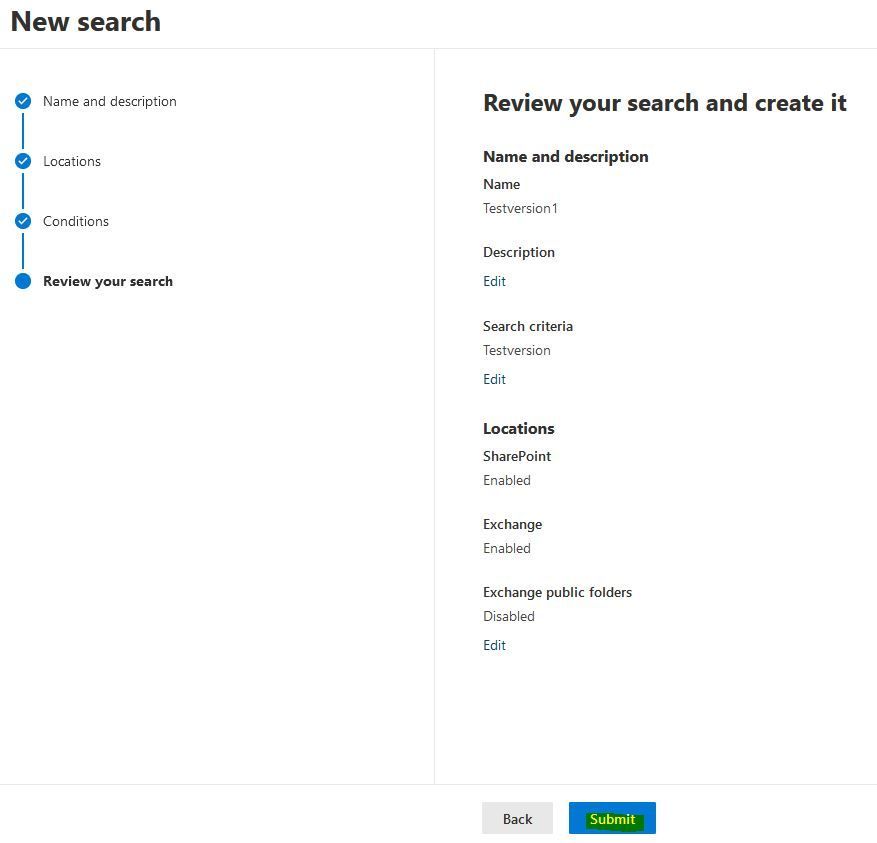The height and width of the screenshot is (843, 877).
Task: Click the Name and description step checkmark icon
Action: click(x=23, y=101)
